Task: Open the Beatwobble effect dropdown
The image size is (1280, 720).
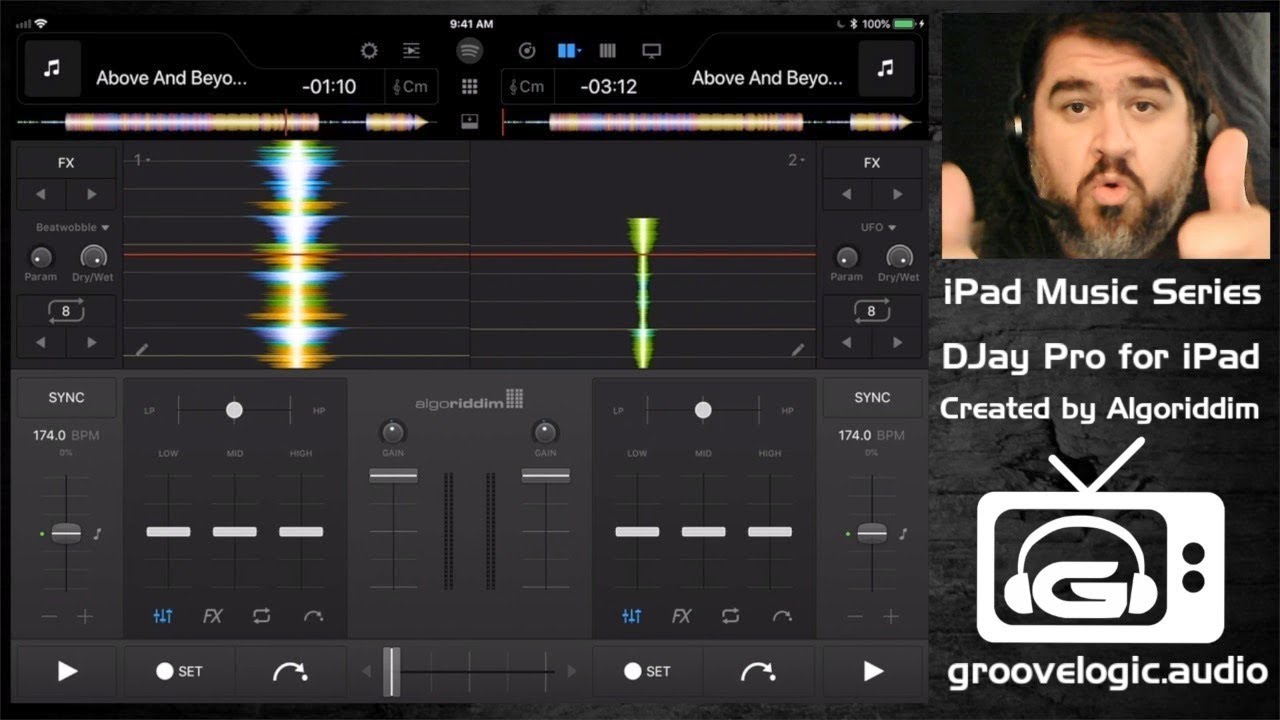Action: 72,227
